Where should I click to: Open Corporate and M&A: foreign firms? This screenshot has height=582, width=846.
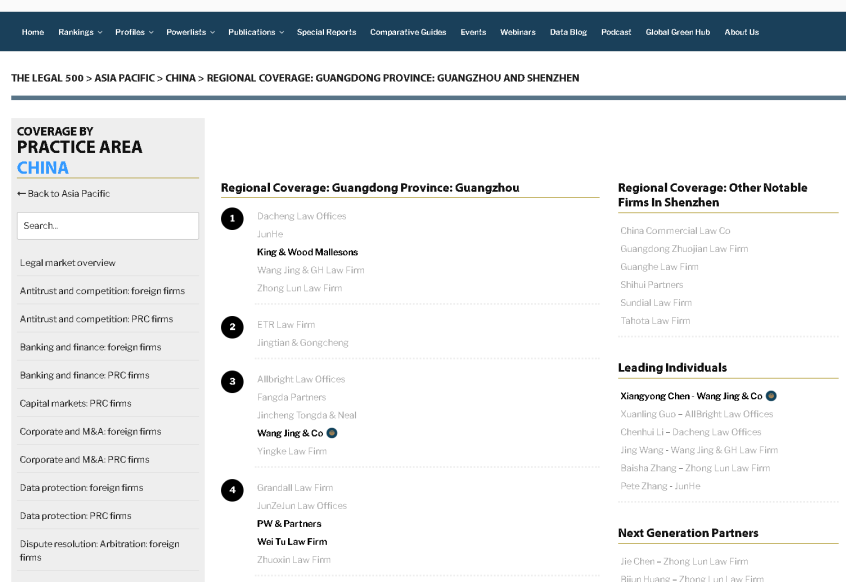click(90, 432)
